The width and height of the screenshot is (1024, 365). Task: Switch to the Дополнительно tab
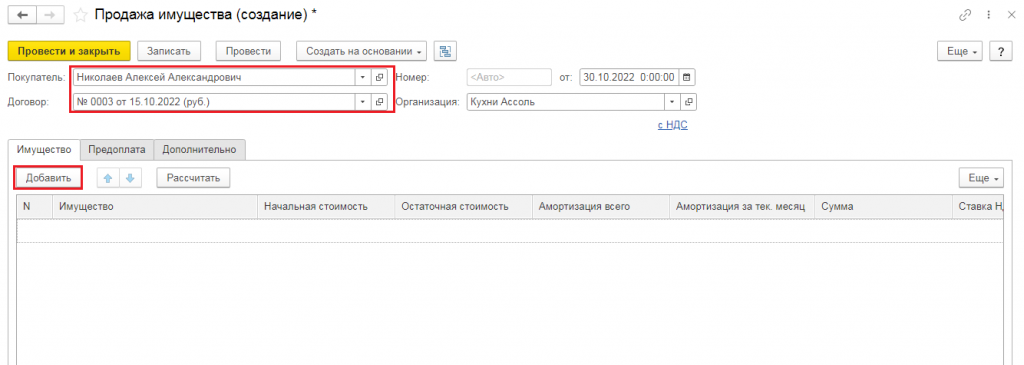(199, 149)
